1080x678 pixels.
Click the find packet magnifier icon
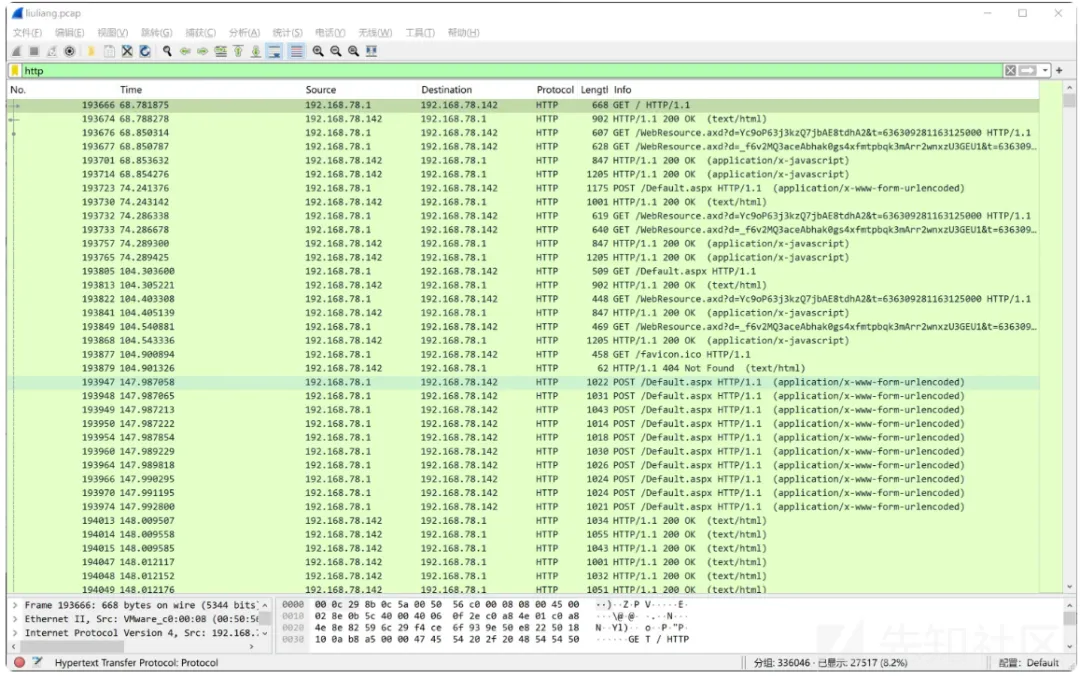[167, 51]
